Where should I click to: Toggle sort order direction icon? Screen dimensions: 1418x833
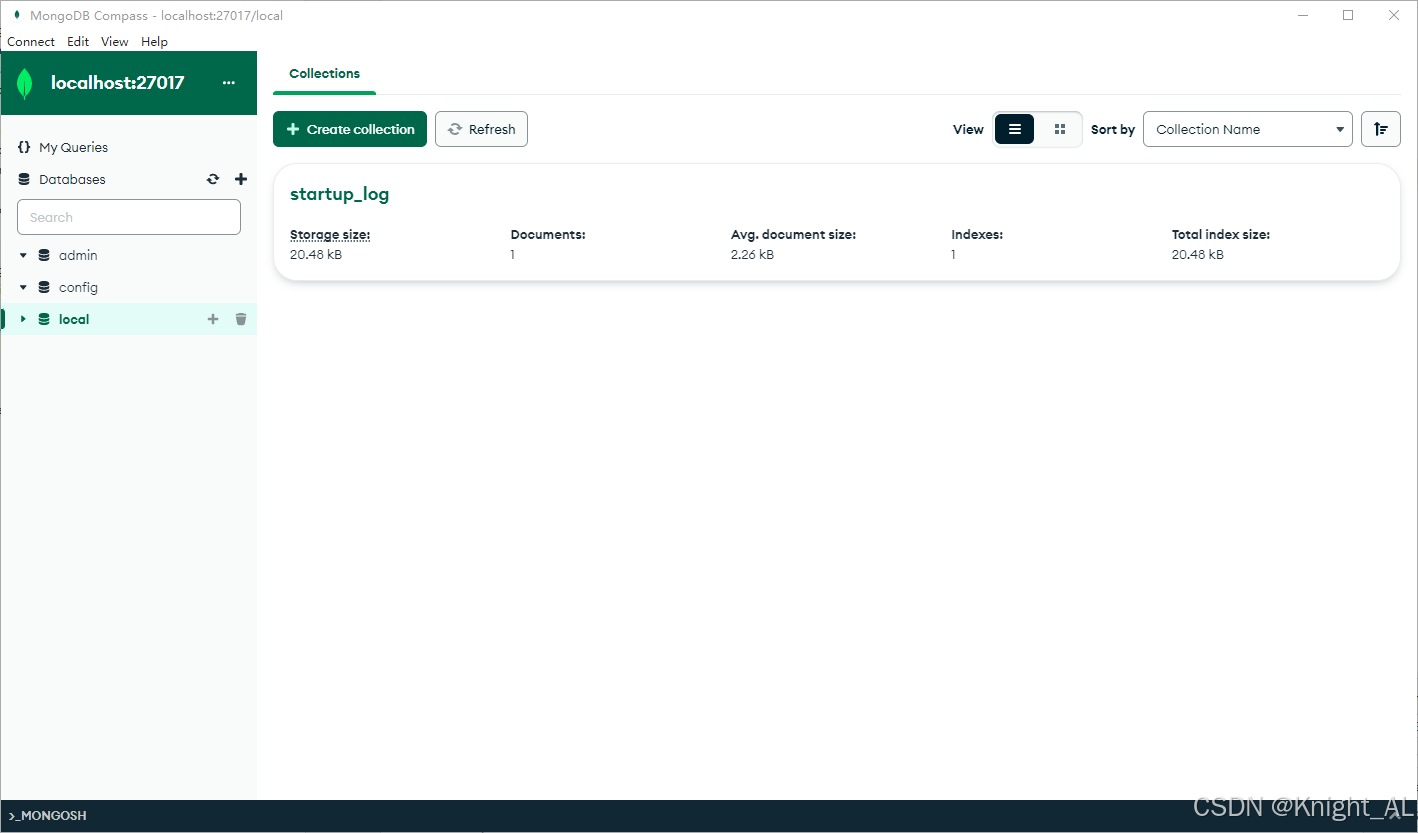tap(1381, 129)
